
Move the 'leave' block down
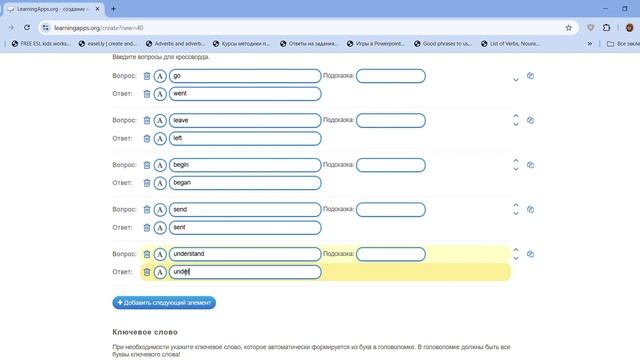(x=516, y=124)
